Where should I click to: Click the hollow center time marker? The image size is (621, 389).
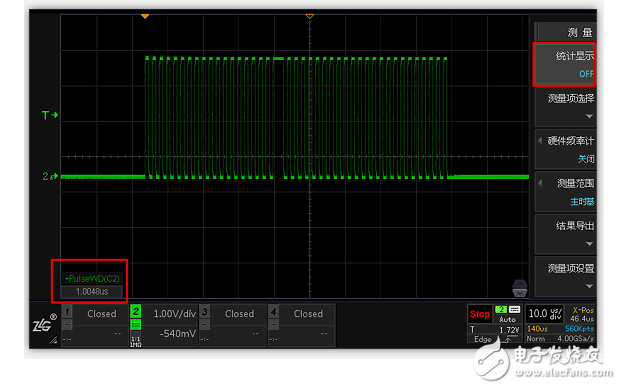click(310, 16)
